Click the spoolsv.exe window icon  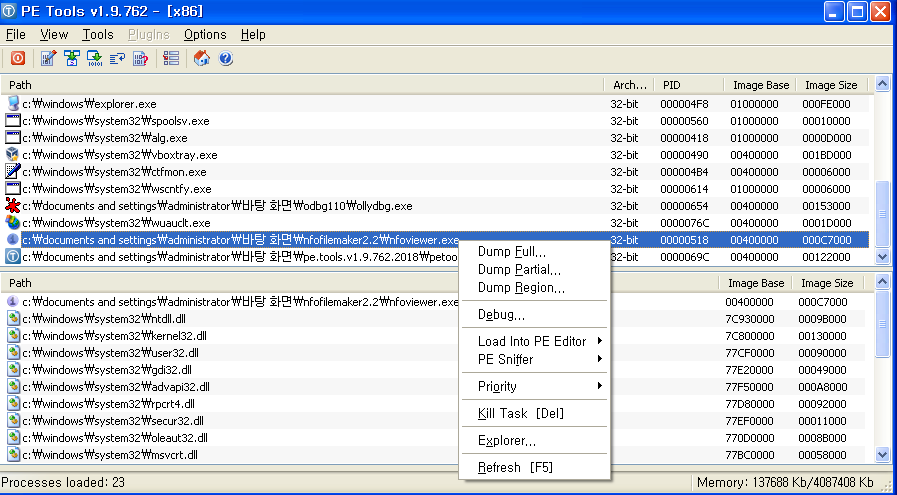point(13,121)
